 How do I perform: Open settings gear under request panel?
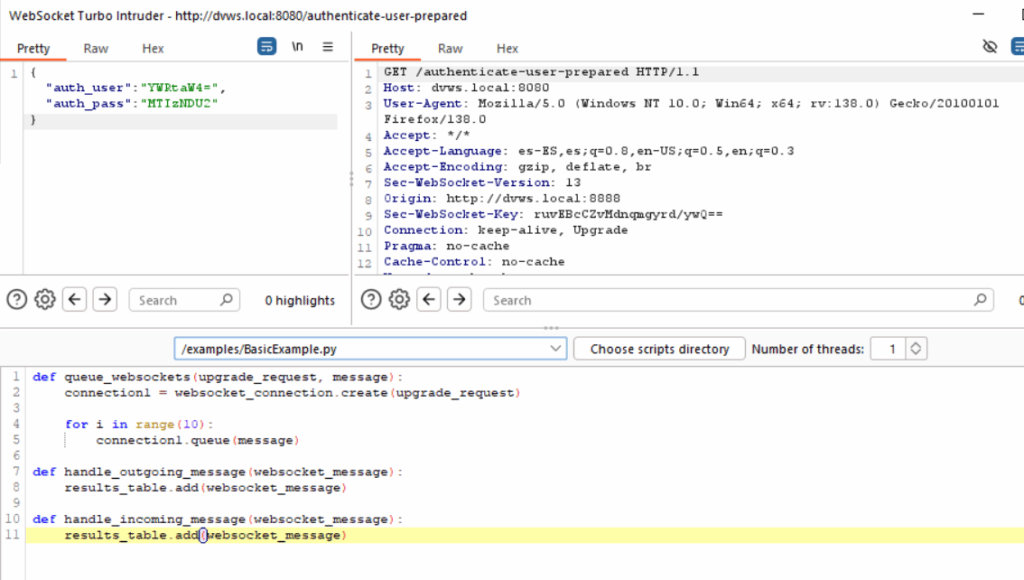399,300
